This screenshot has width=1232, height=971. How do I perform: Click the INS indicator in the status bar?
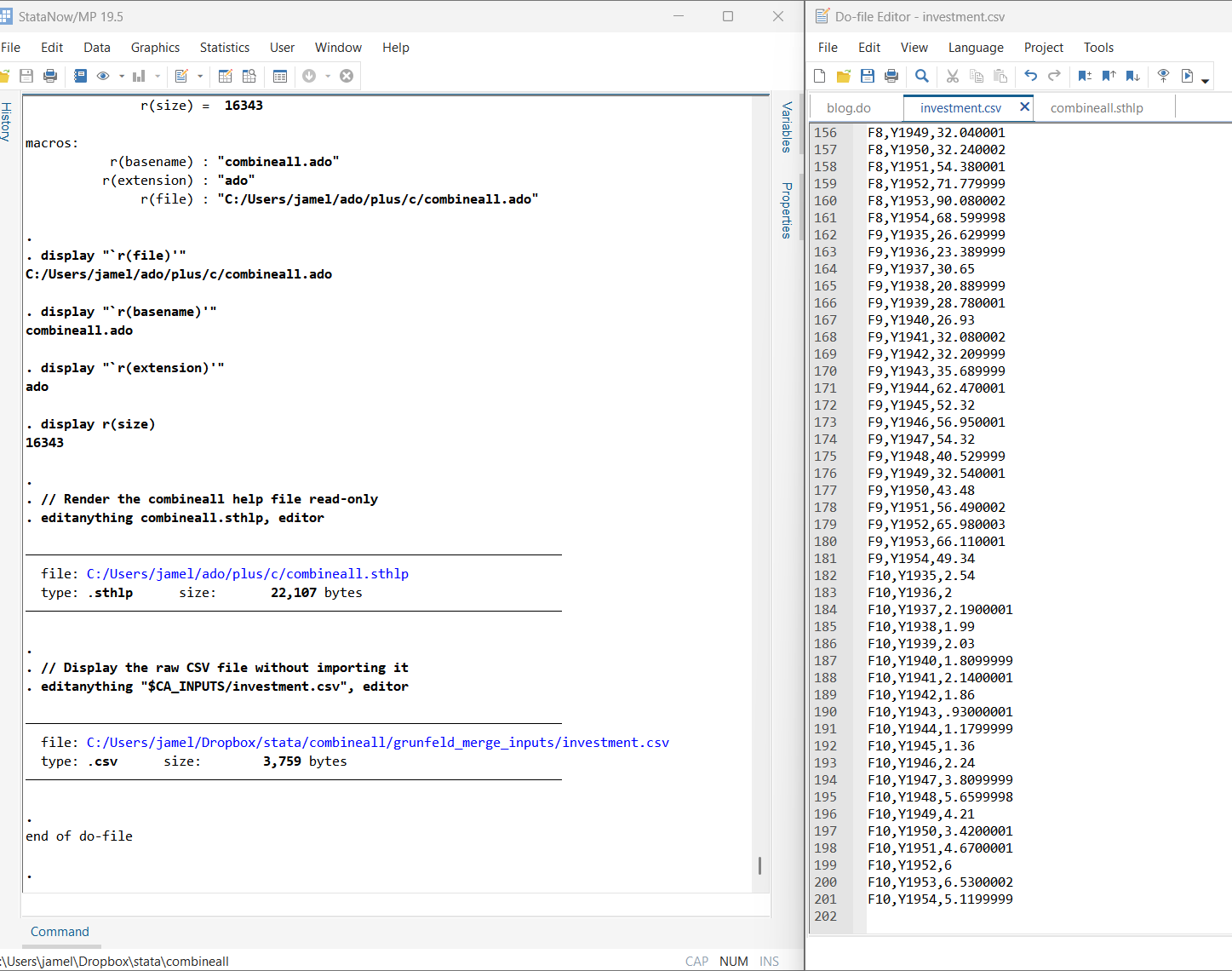pos(770,962)
